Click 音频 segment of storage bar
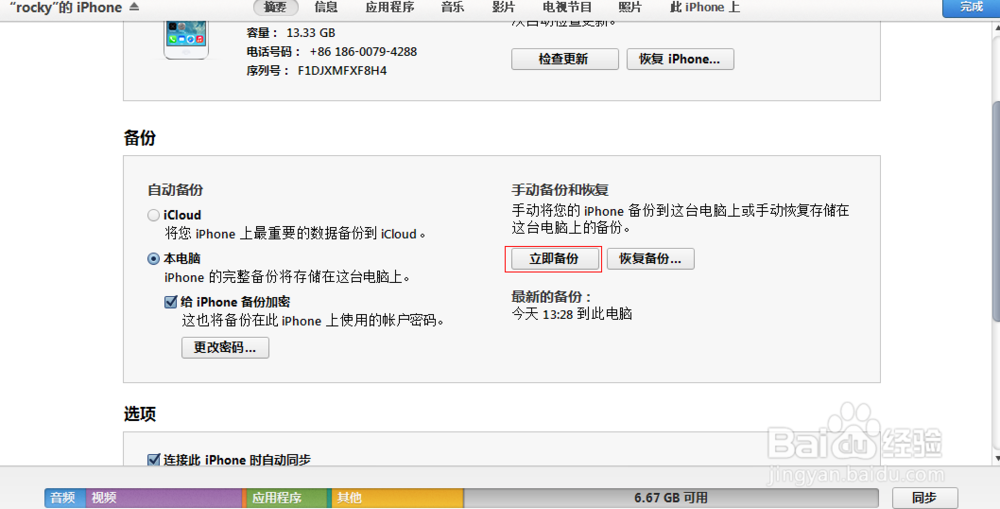The height and width of the screenshot is (509, 1000). coord(65,498)
